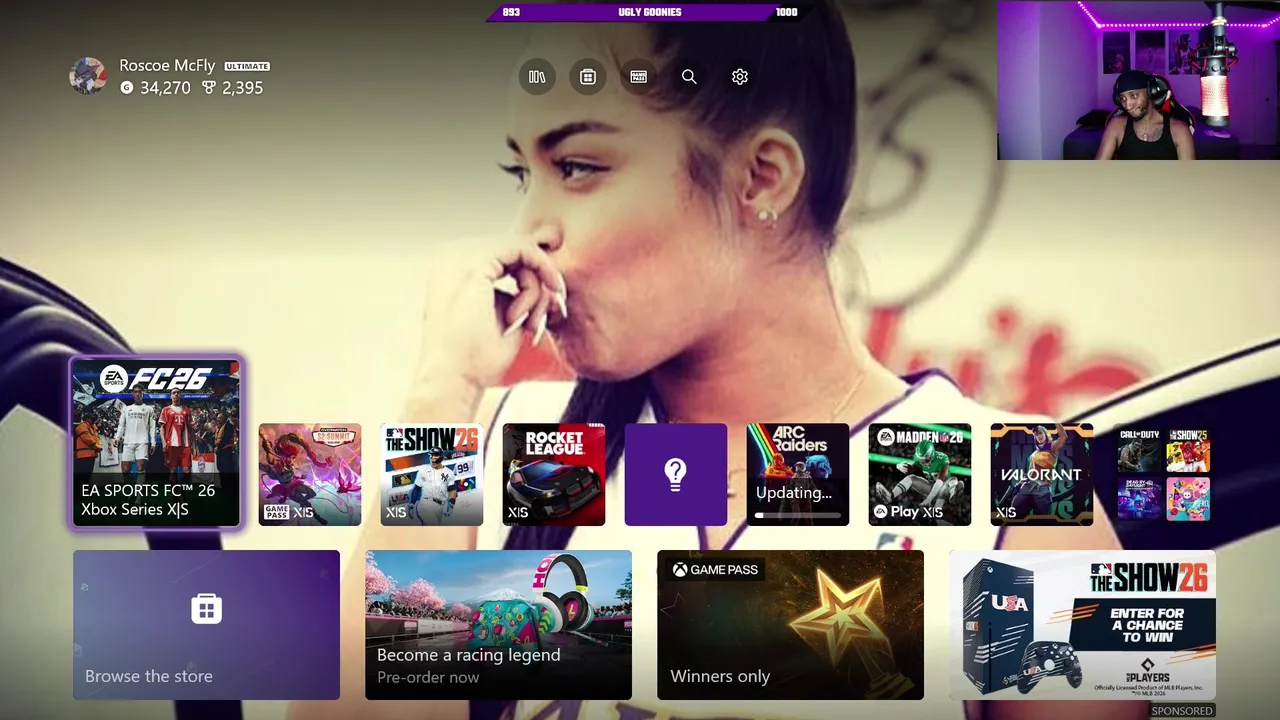The image size is (1280, 720).
Task: Click the SPONSORED label
Action: [x=1182, y=711]
